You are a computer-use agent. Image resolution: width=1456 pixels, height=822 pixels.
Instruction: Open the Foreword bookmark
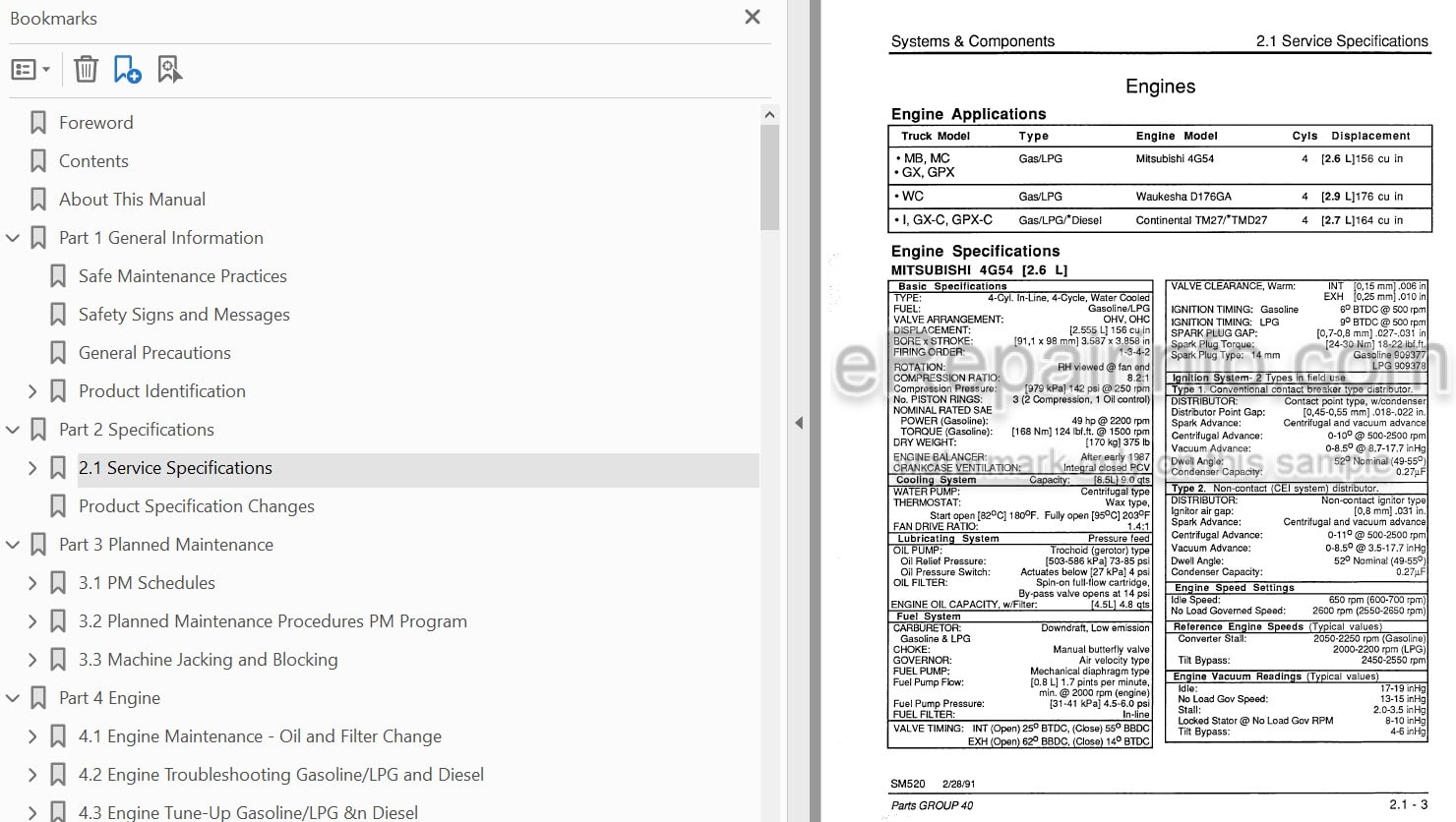[95, 123]
